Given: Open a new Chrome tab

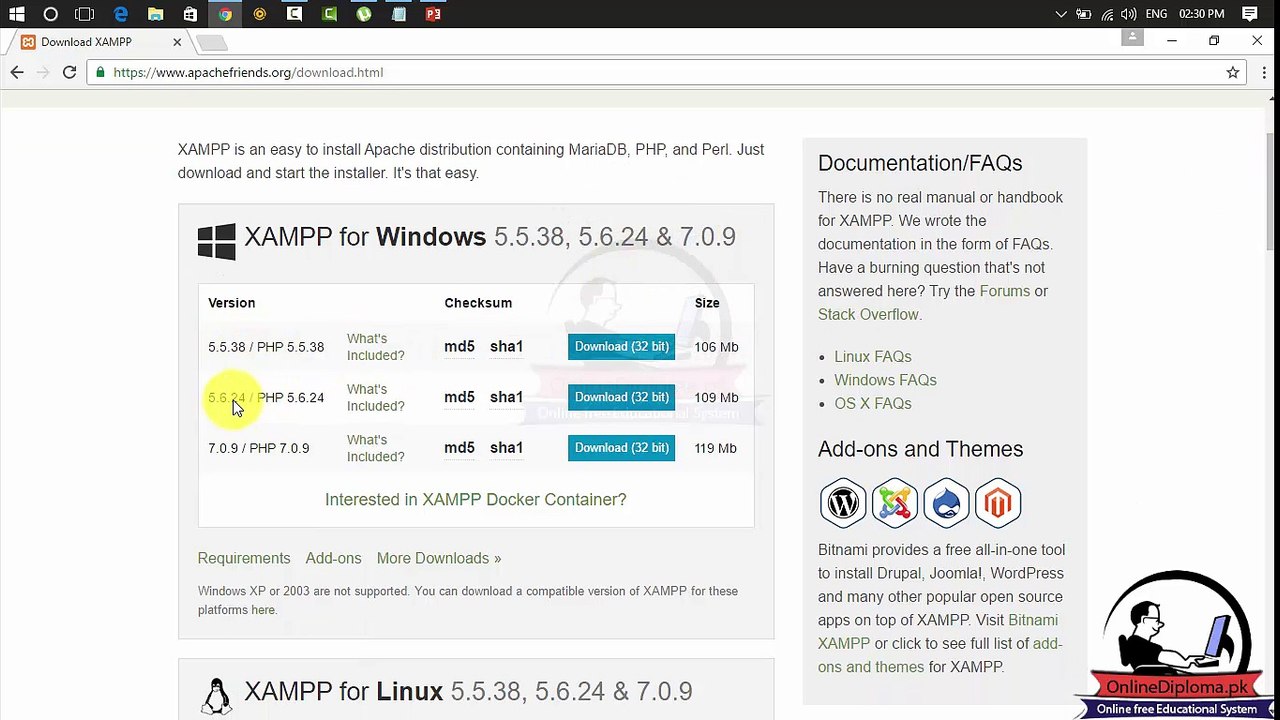Looking at the screenshot, I should click(x=211, y=42).
